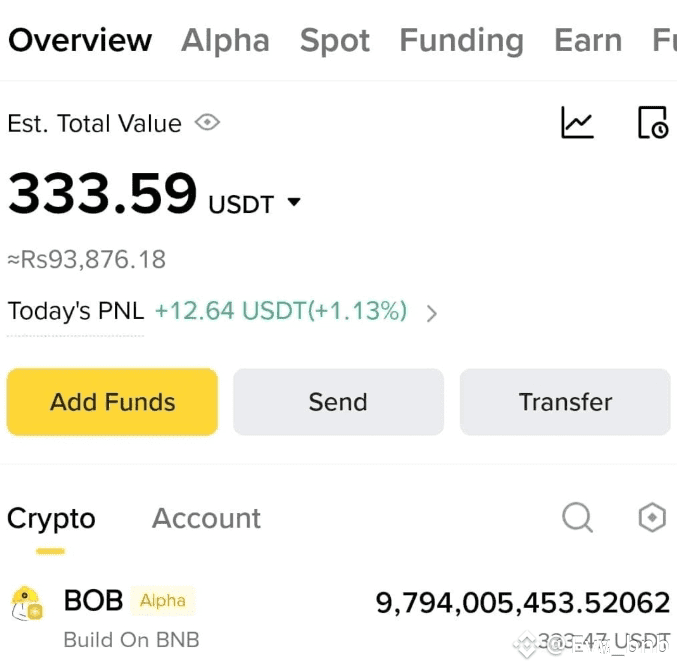
Task: Tap the Transfer button
Action: (565, 402)
